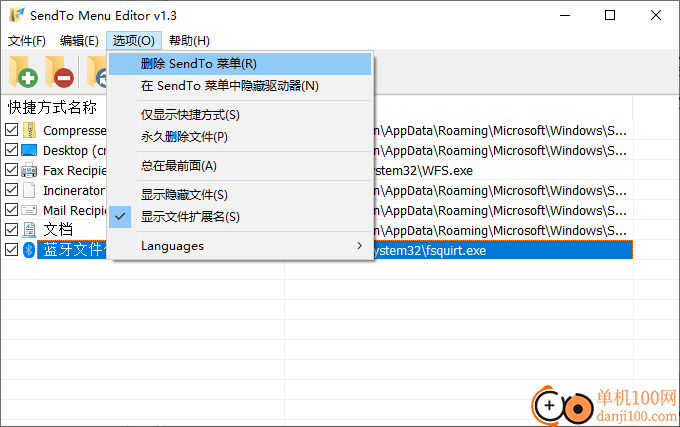The height and width of the screenshot is (427, 680).
Task: Uncheck the 蓝牙文件 row checkbox
Action: 11,249
